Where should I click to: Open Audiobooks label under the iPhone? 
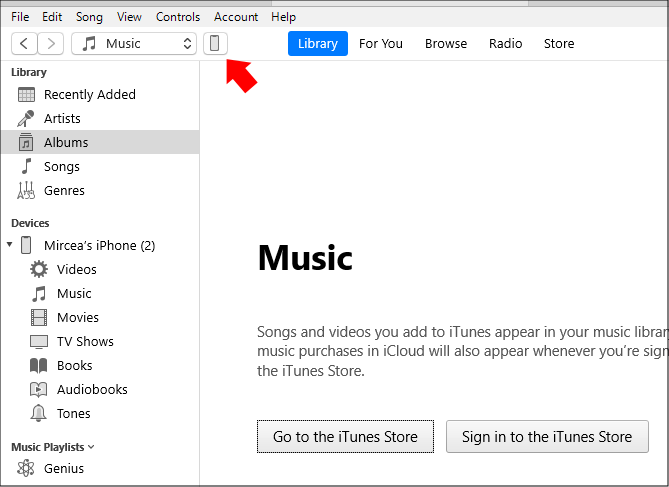[93, 390]
